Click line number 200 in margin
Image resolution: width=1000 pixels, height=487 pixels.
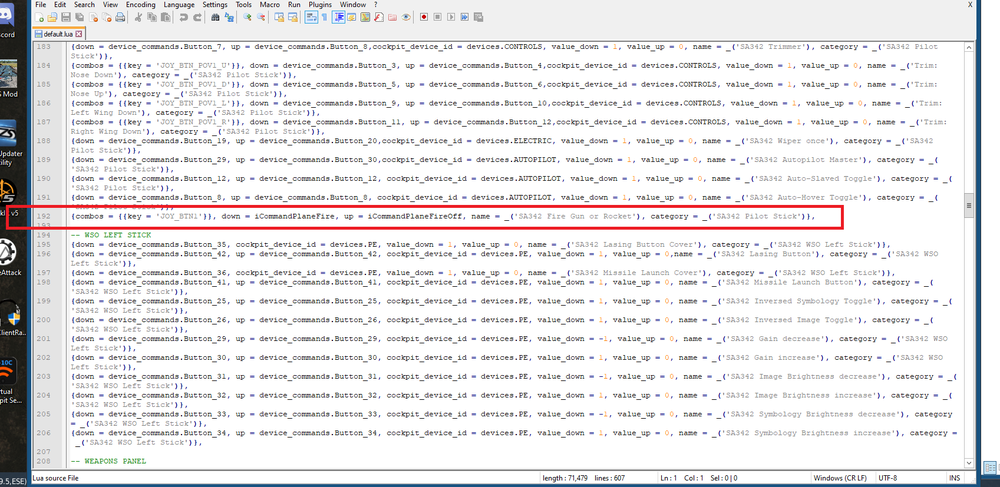(43, 320)
